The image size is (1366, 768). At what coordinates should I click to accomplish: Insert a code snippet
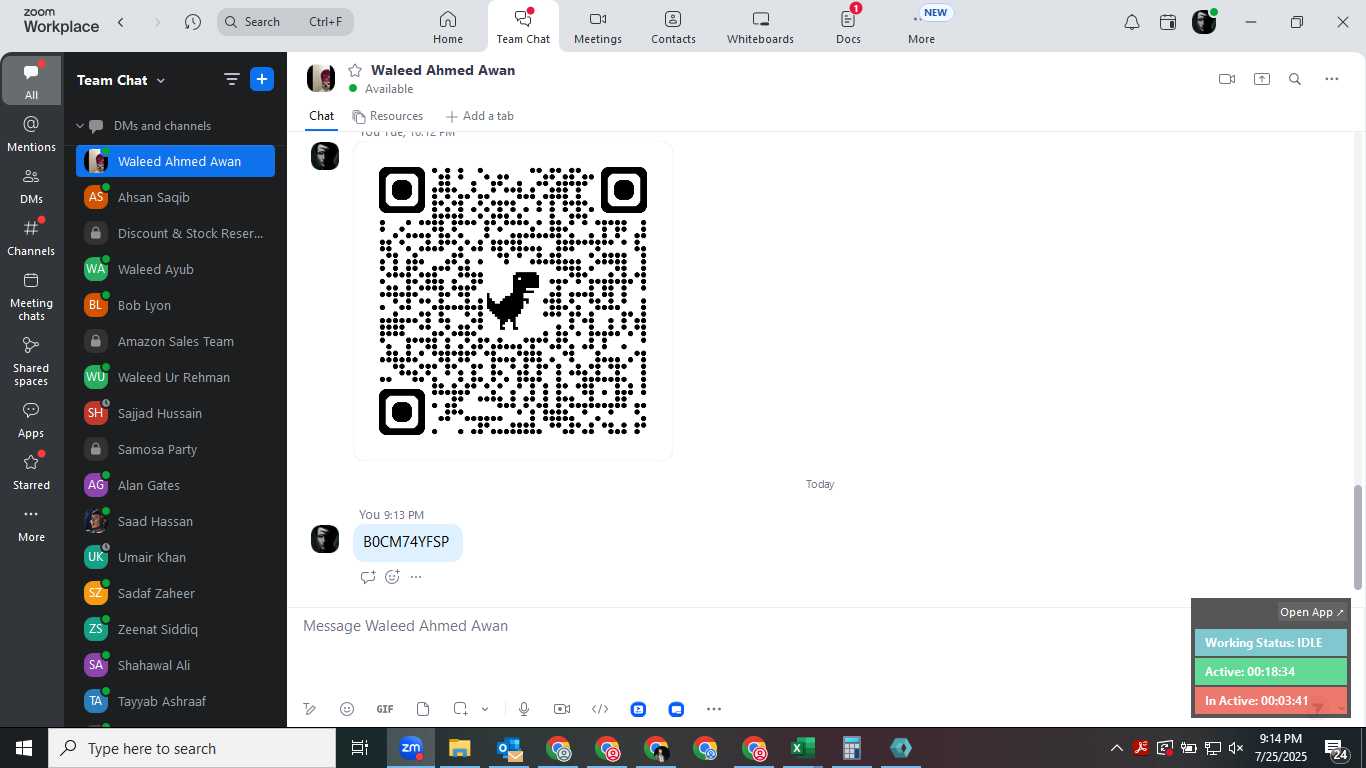pos(600,709)
